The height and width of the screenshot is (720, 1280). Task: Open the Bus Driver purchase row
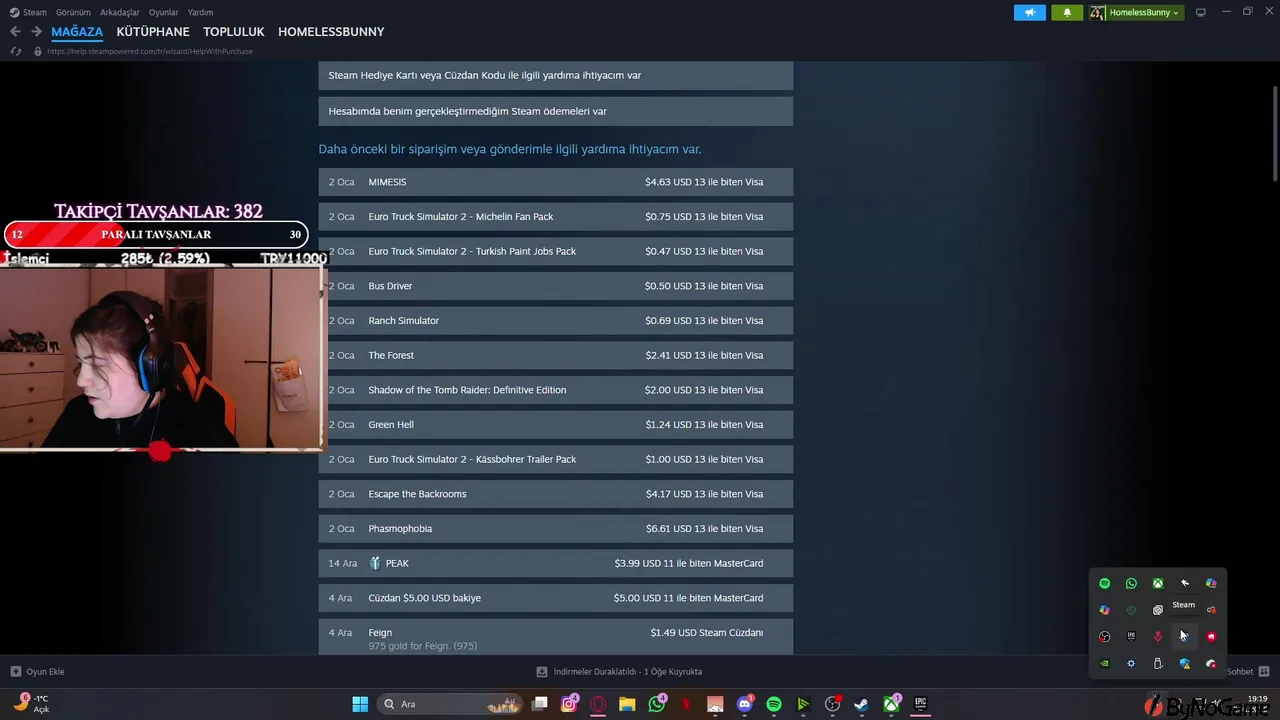point(556,286)
